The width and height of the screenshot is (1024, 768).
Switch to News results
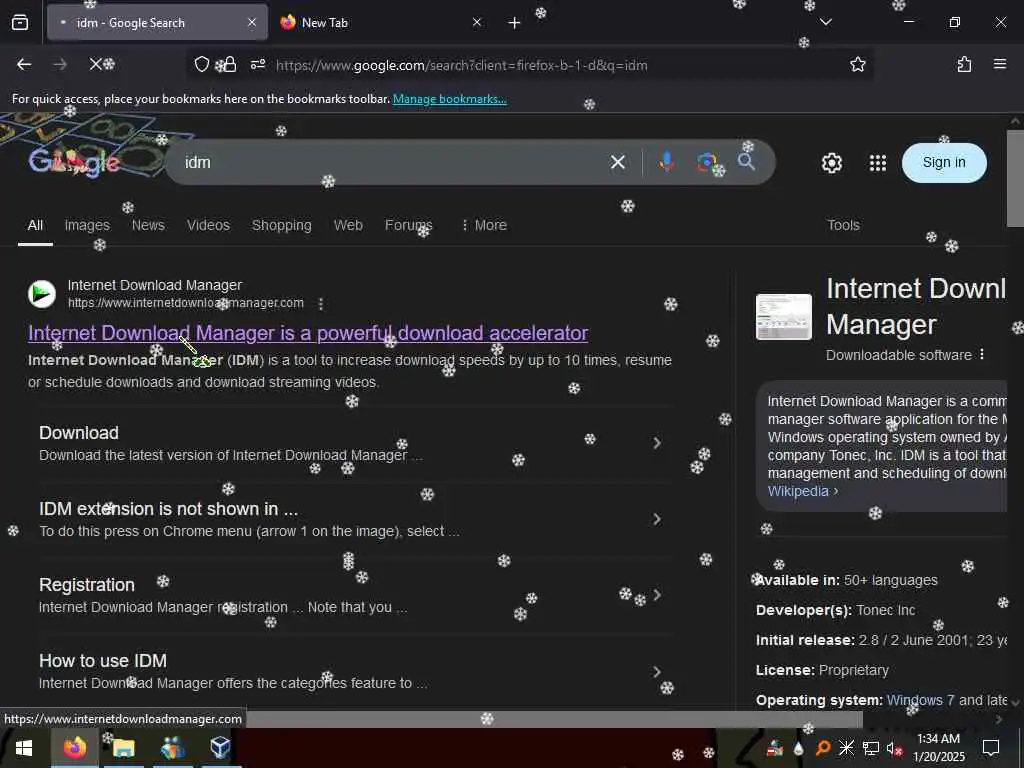coord(148,225)
